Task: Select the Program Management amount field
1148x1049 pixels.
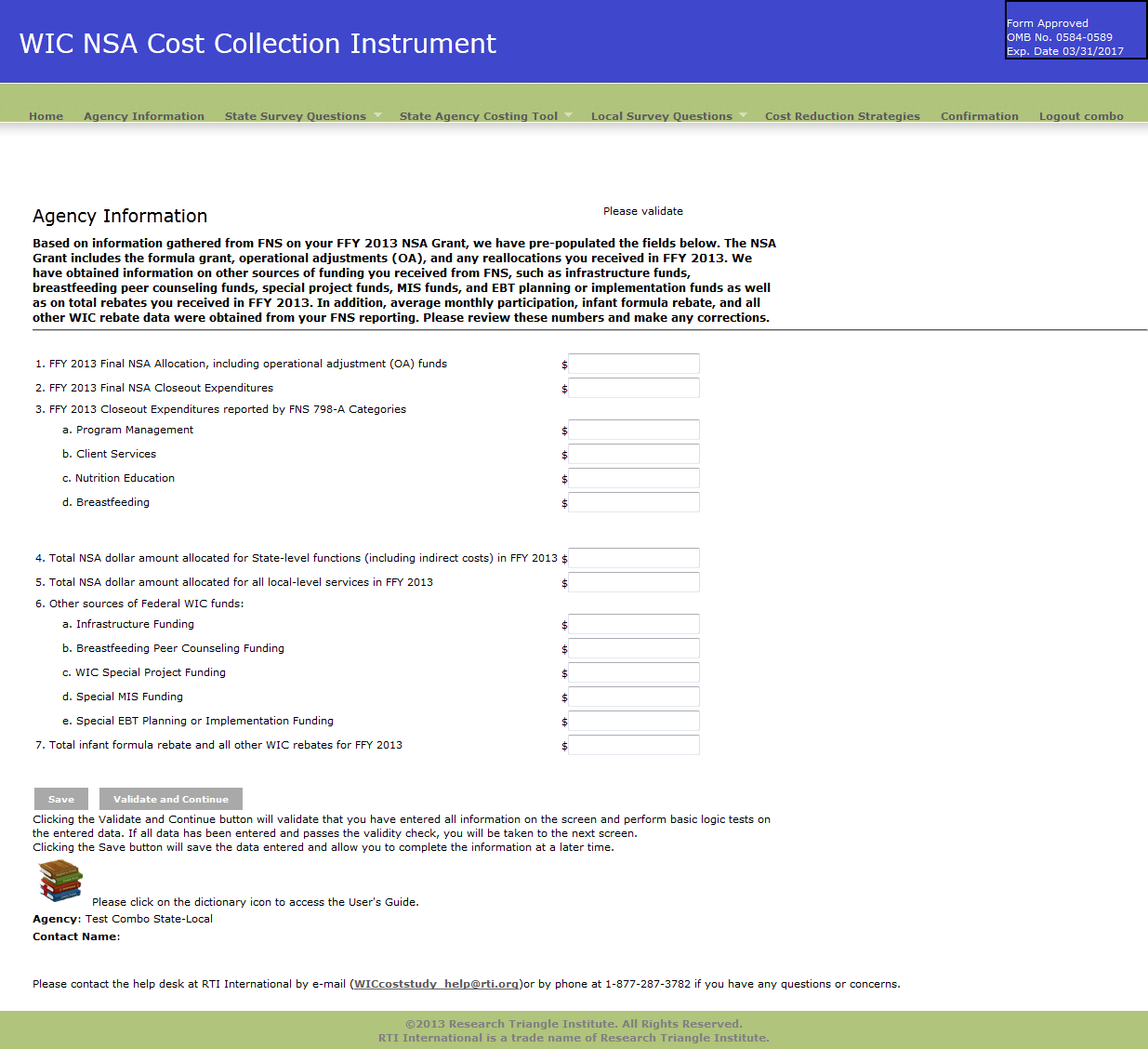Action: [634, 430]
